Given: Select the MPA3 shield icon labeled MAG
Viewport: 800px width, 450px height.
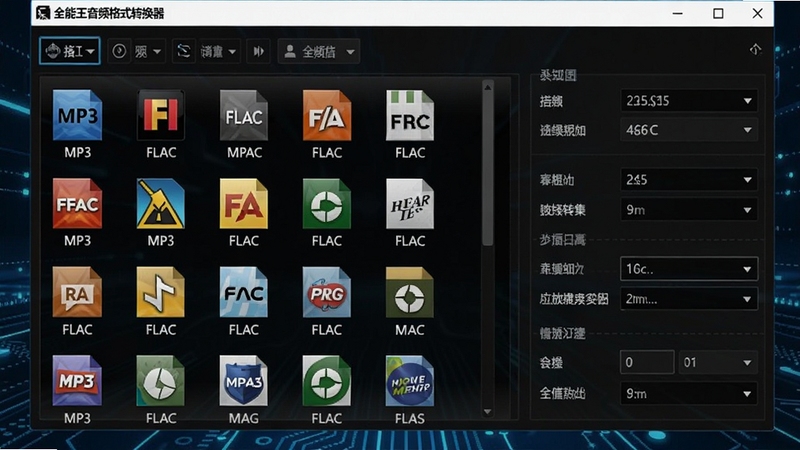Looking at the screenshot, I should click(244, 381).
